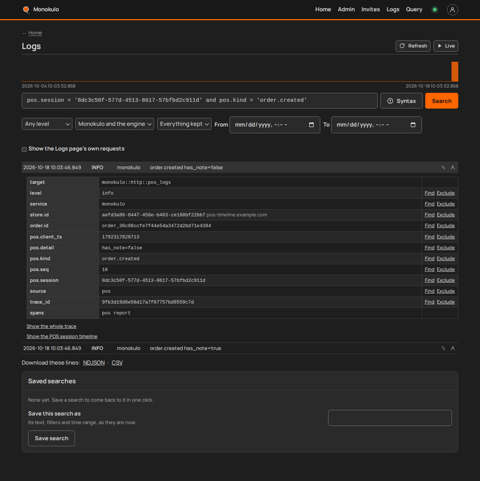480x481 pixels.
Task: Click the green status indicator dot
Action: tap(435, 10)
